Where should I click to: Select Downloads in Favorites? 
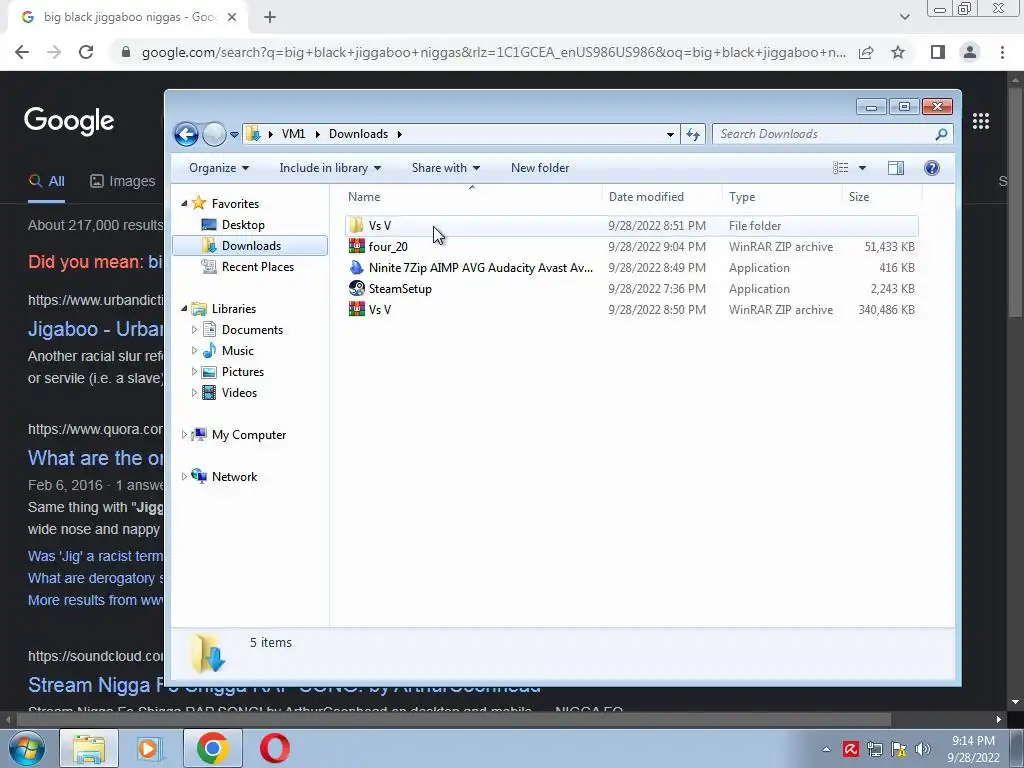point(250,246)
